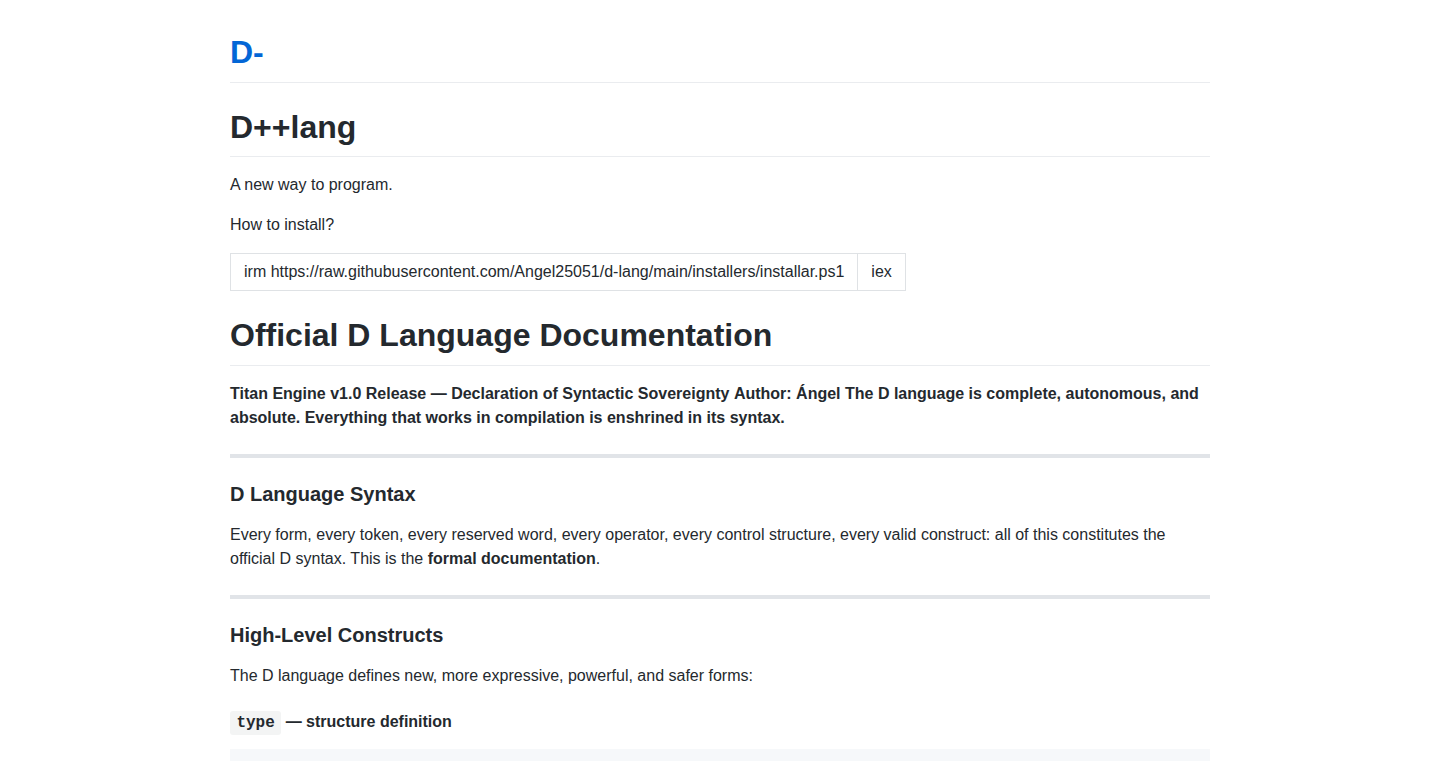Open the D- title link
Viewport: 1440px width, 761px height.
click(x=247, y=52)
